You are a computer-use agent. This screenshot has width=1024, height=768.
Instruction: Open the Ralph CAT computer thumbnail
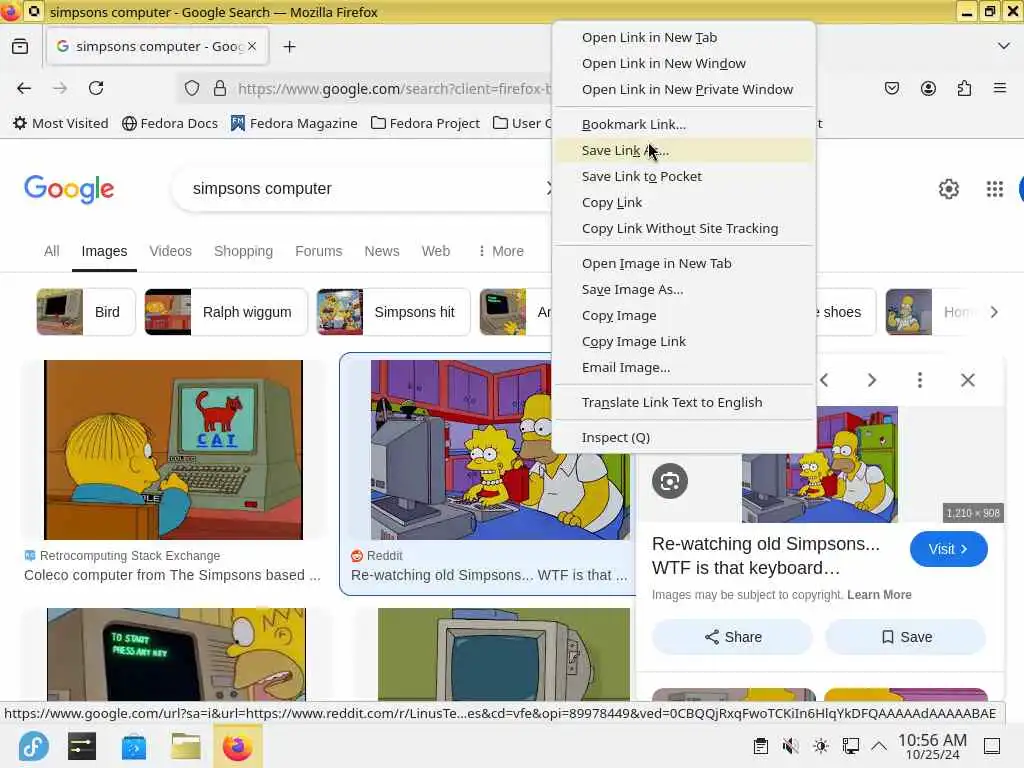173,450
